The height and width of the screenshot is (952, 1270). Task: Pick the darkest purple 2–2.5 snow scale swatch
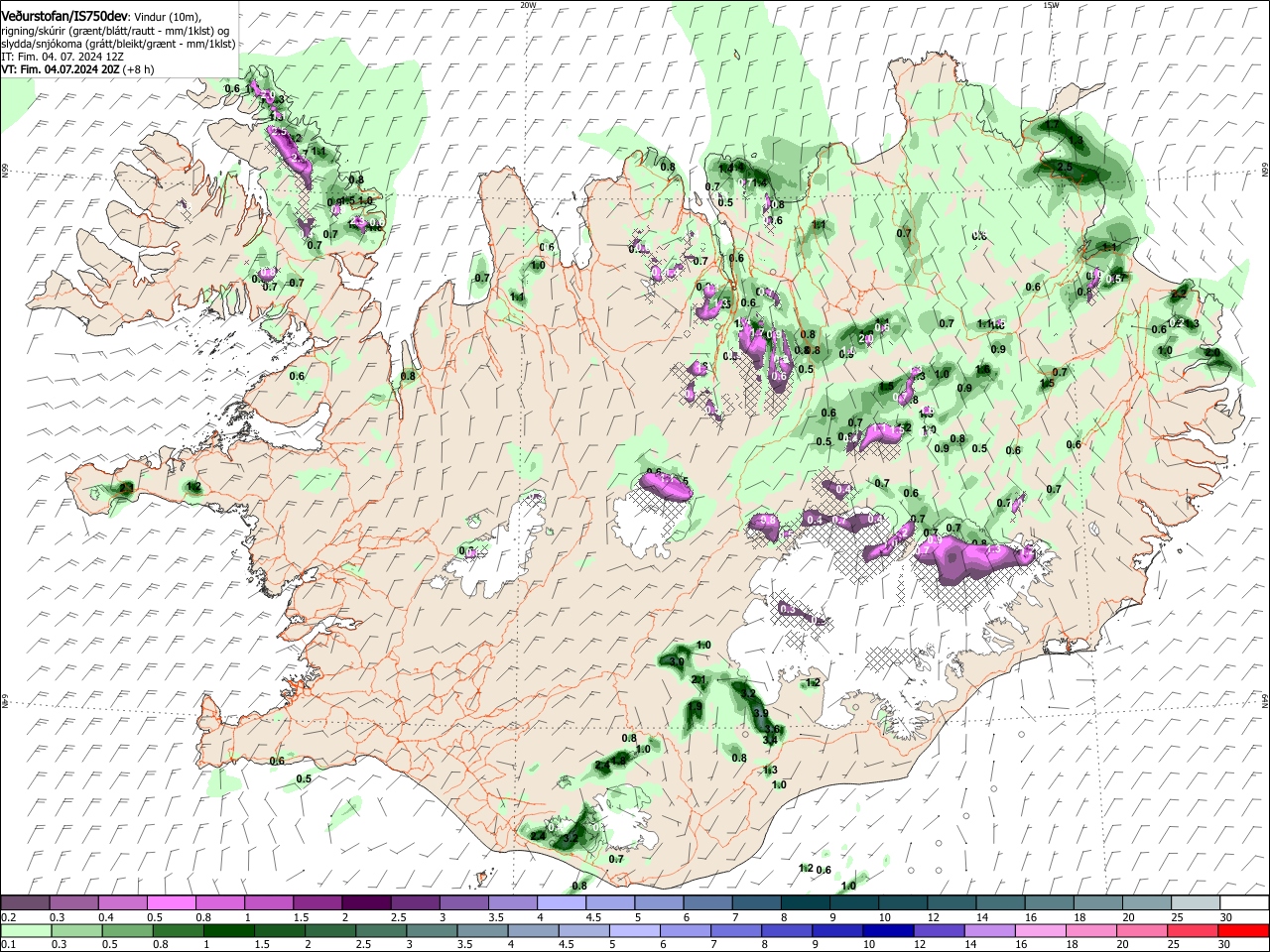[366, 902]
